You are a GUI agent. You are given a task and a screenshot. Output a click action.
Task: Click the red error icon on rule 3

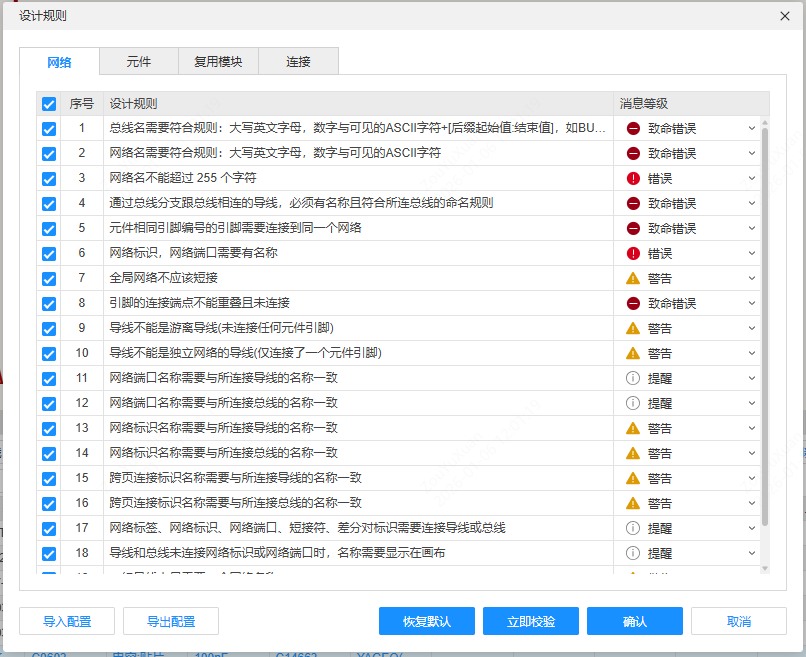pyautogui.click(x=632, y=178)
